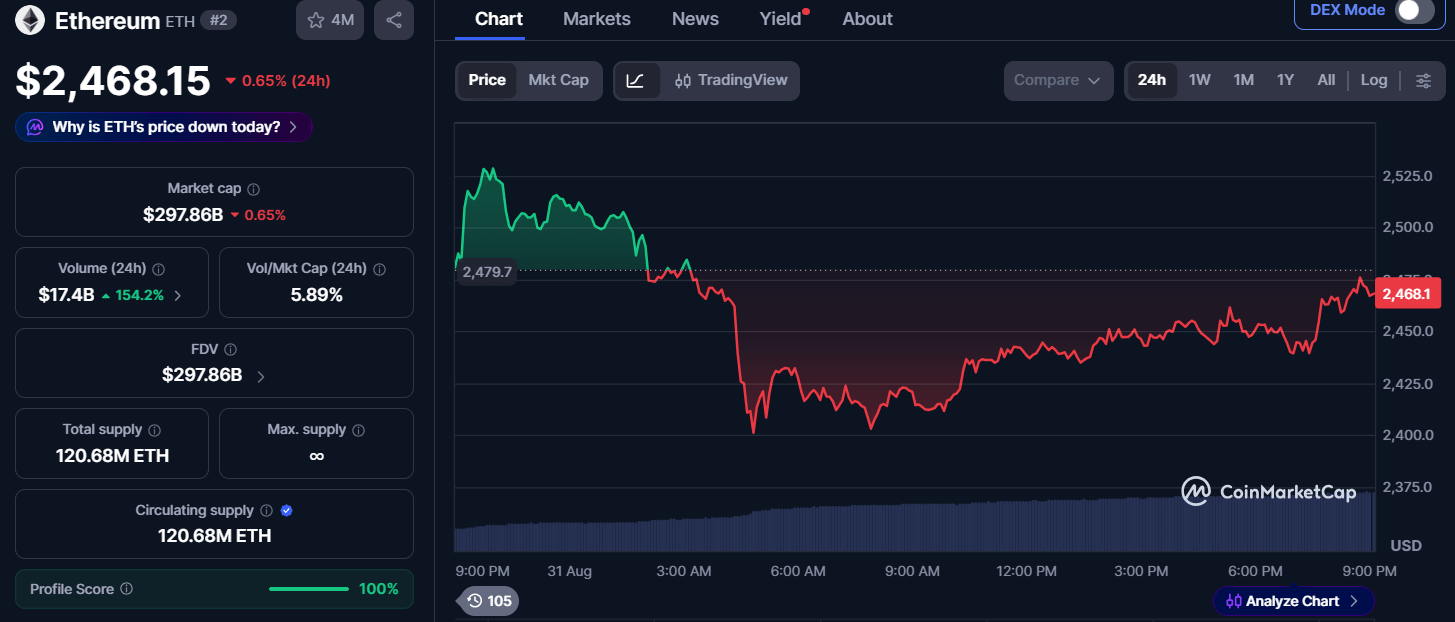Expand the Volume (24h) details arrow
This screenshot has height=622, width=1455.
178,295
